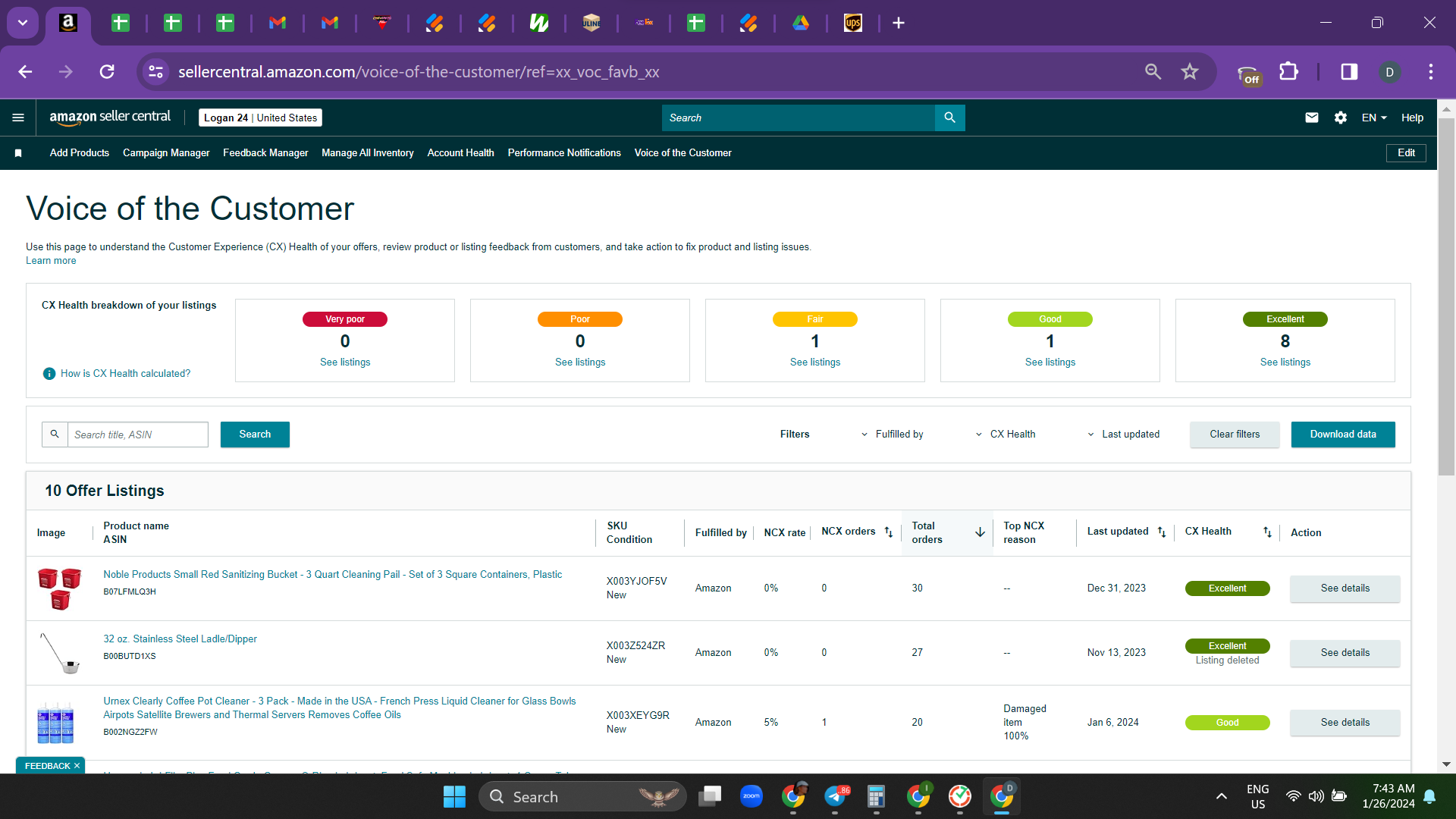Open How is CX Health calculated link
Image resolution: width=1456 pixels, height=819 pixels.
pos(125,374)
